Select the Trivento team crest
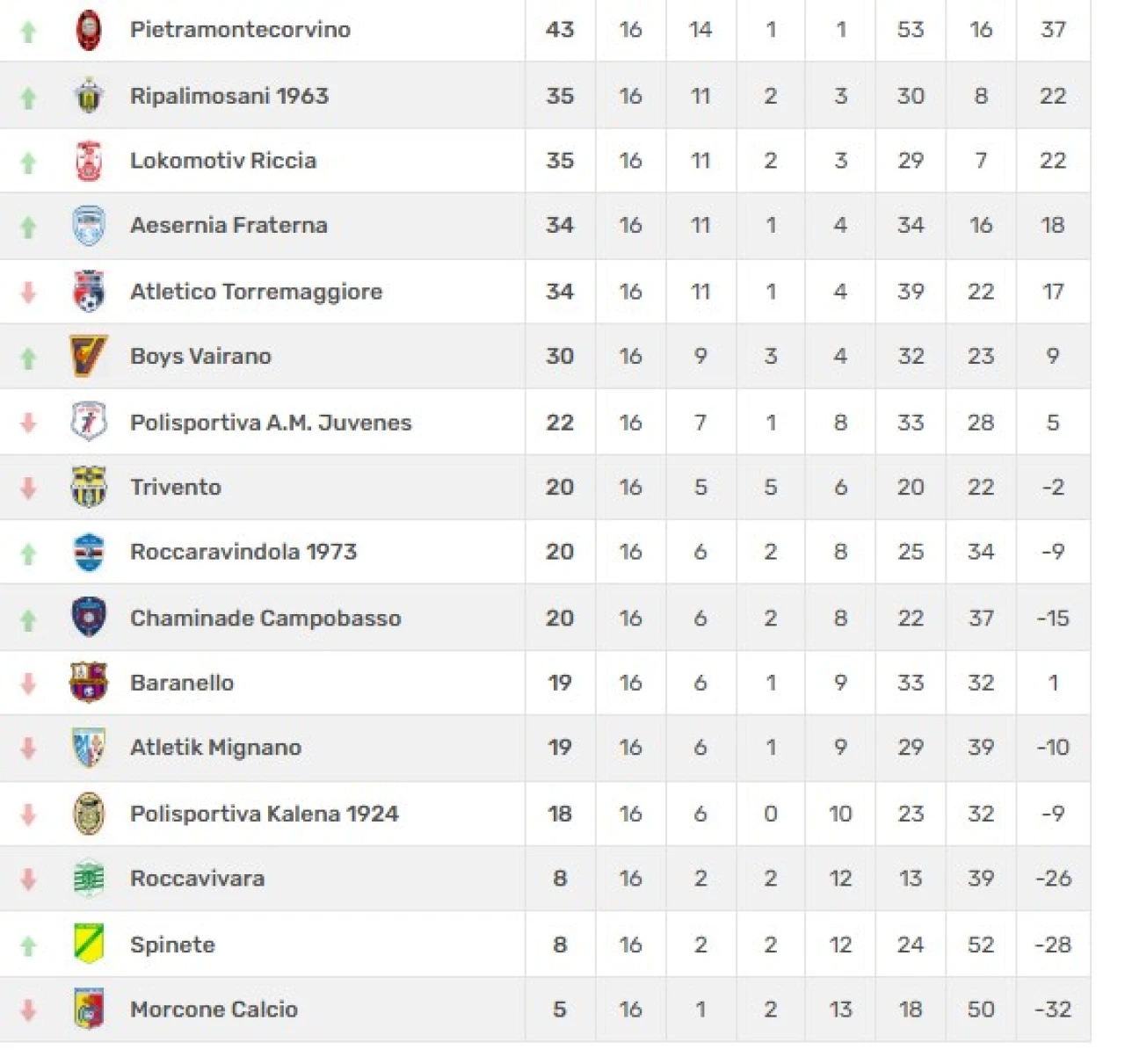Viewport: 1125px width, 1064px height. pyautogui.click(x=89, y=487)
